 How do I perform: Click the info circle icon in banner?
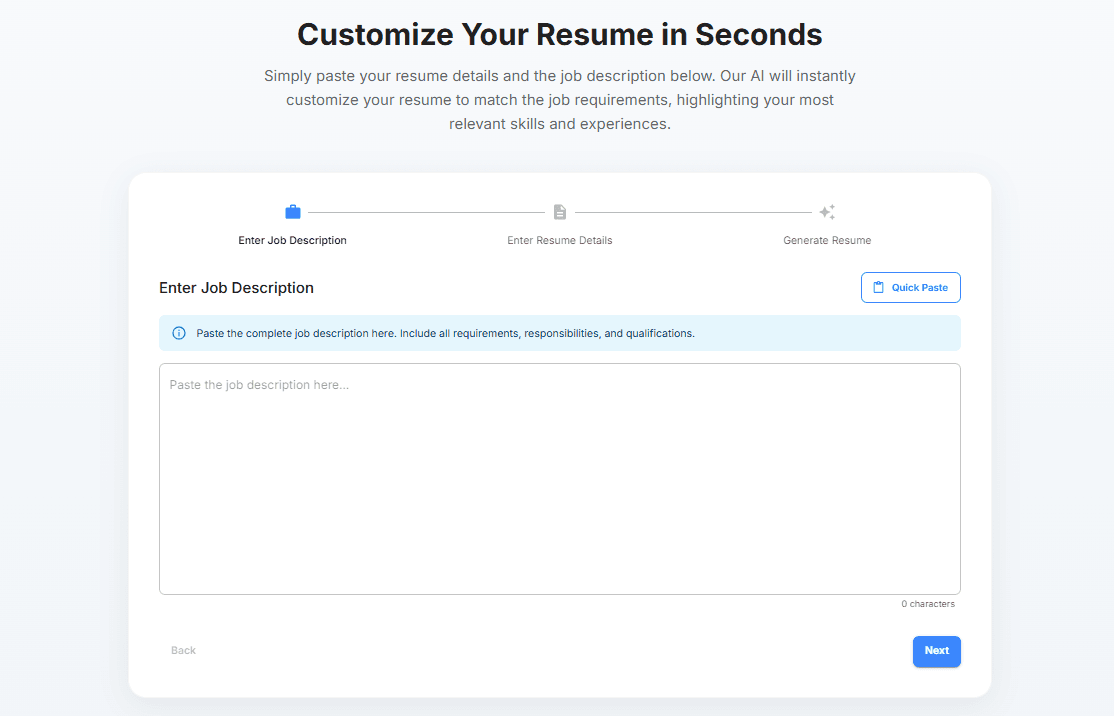(179, 333)
